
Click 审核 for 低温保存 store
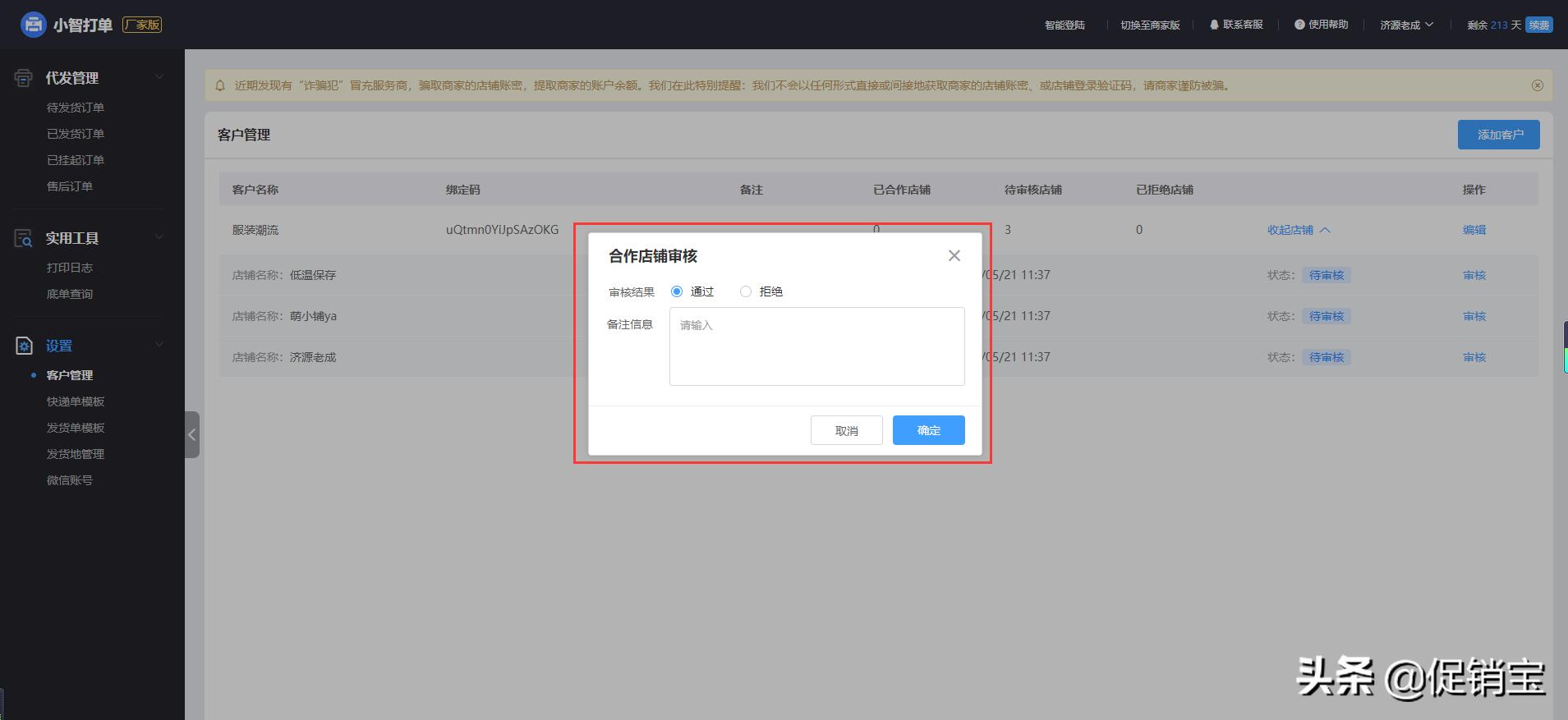pos(1474,275)
